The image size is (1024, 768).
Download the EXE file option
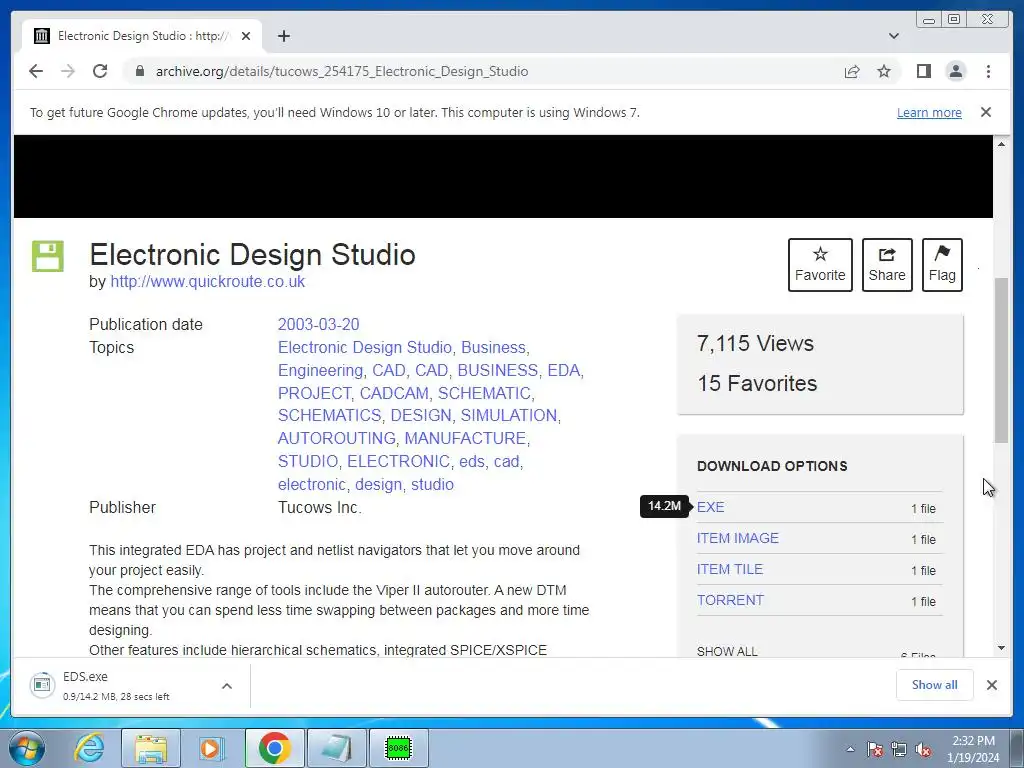[711, 507]
